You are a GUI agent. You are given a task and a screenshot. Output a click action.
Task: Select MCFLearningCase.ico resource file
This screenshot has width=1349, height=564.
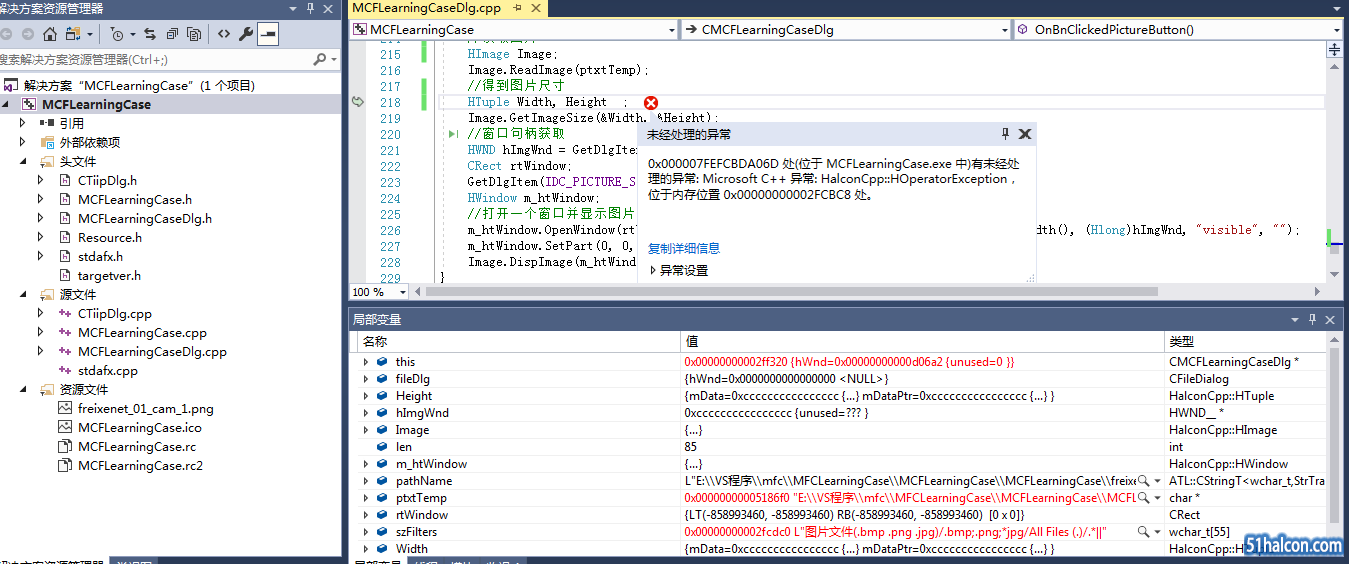point(139,428)
